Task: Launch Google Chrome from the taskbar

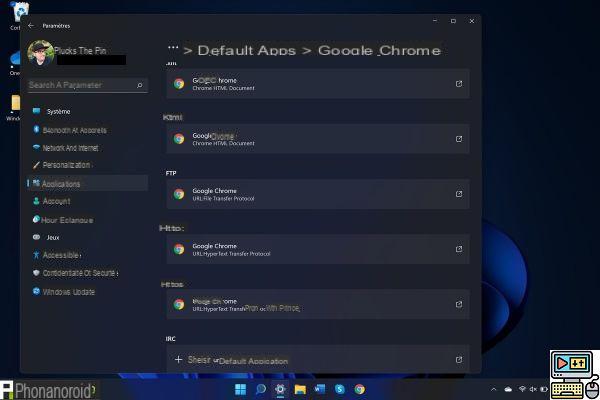Action: tap(359, 389)
